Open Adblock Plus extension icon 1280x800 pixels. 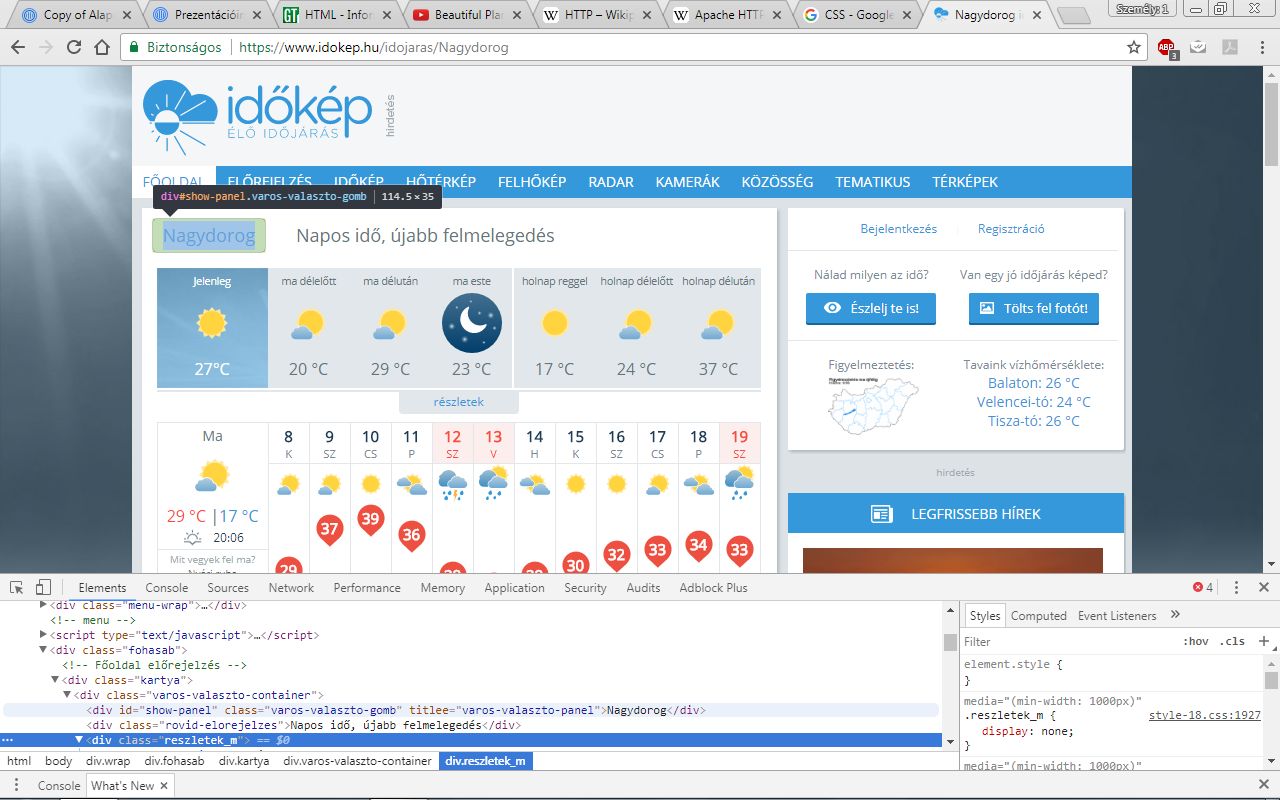(x=1166, y=48)
